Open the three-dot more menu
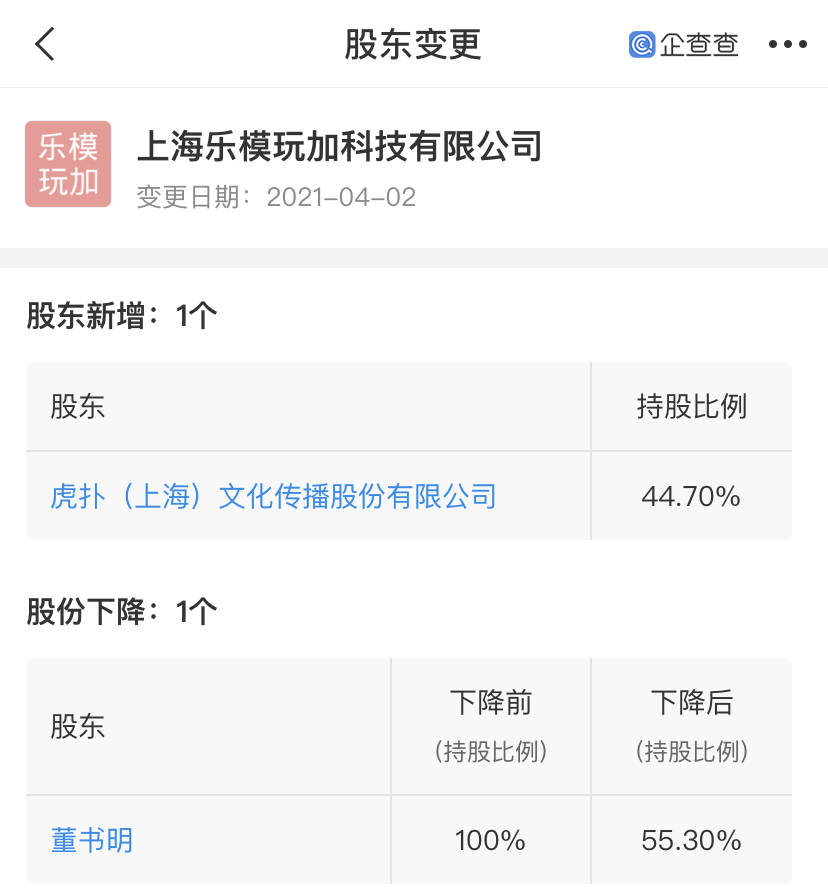Image resolution: width=828 pixels, height=893 pixels. pyautogui.click(x=788, y=44)
